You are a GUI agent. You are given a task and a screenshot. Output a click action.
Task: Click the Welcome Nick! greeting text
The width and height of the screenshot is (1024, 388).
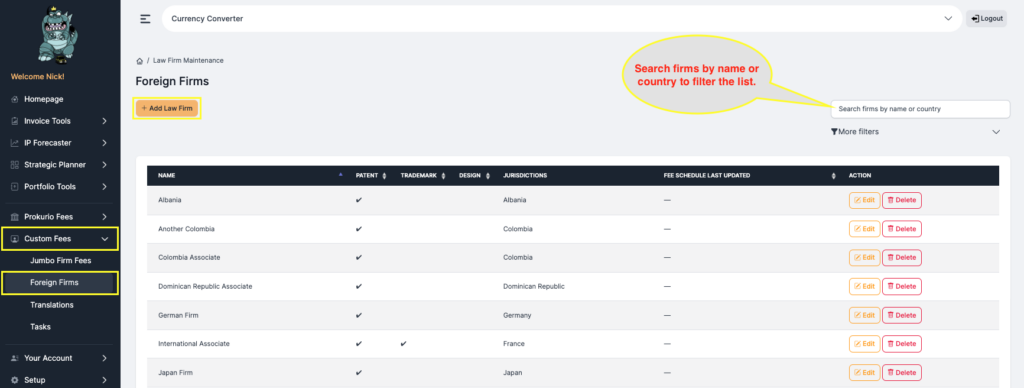point(37,76)
